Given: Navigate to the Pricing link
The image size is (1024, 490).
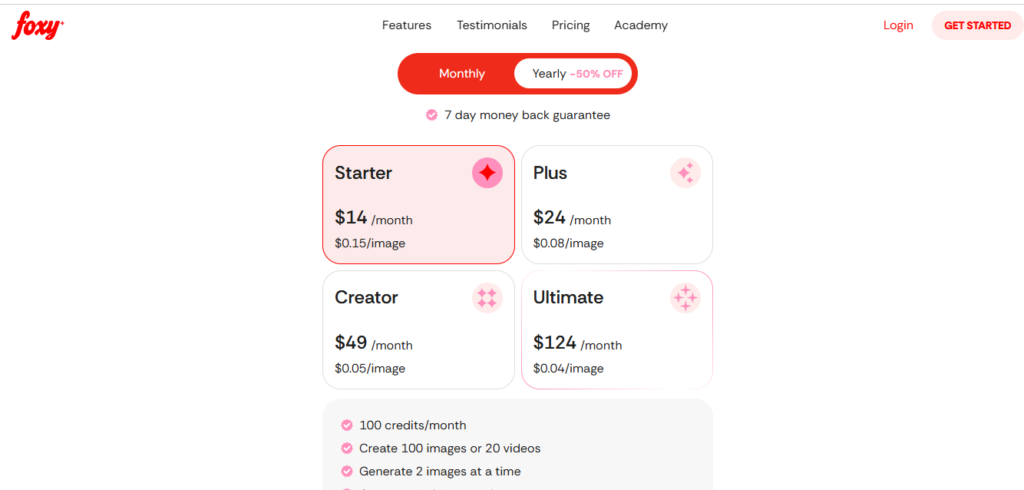Looking at the screenshot, I should point(571,25).
